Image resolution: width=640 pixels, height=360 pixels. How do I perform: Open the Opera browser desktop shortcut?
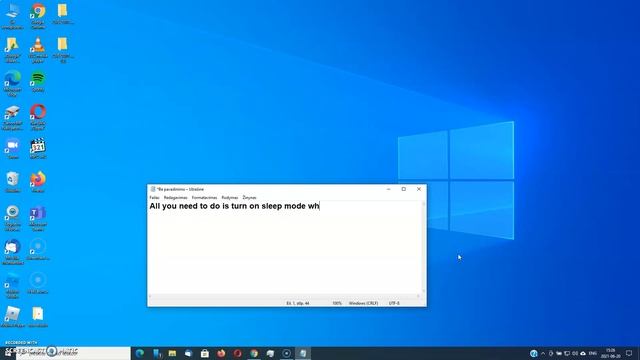(38, 117)
